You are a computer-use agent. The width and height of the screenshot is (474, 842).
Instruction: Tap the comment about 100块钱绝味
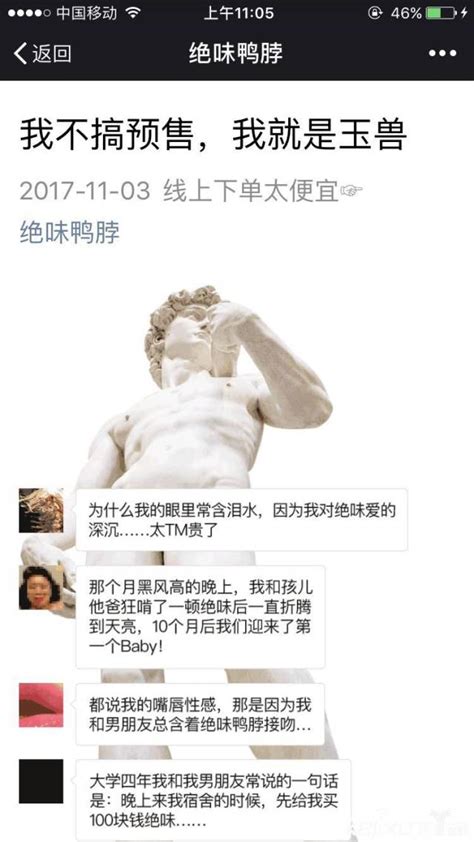(213, 799)
